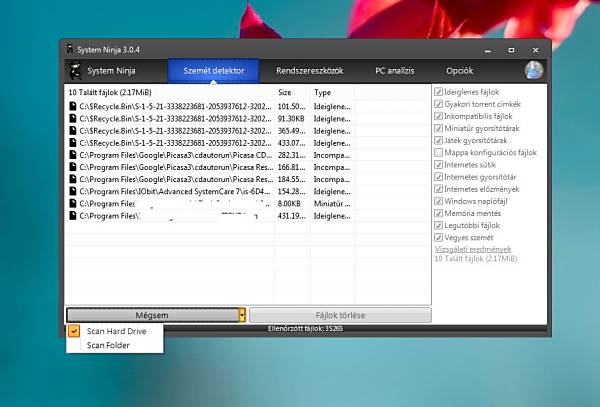Click the System Ninja ninja logo icon
Viewport: 600px width, 407px height.
coord(76,71)
